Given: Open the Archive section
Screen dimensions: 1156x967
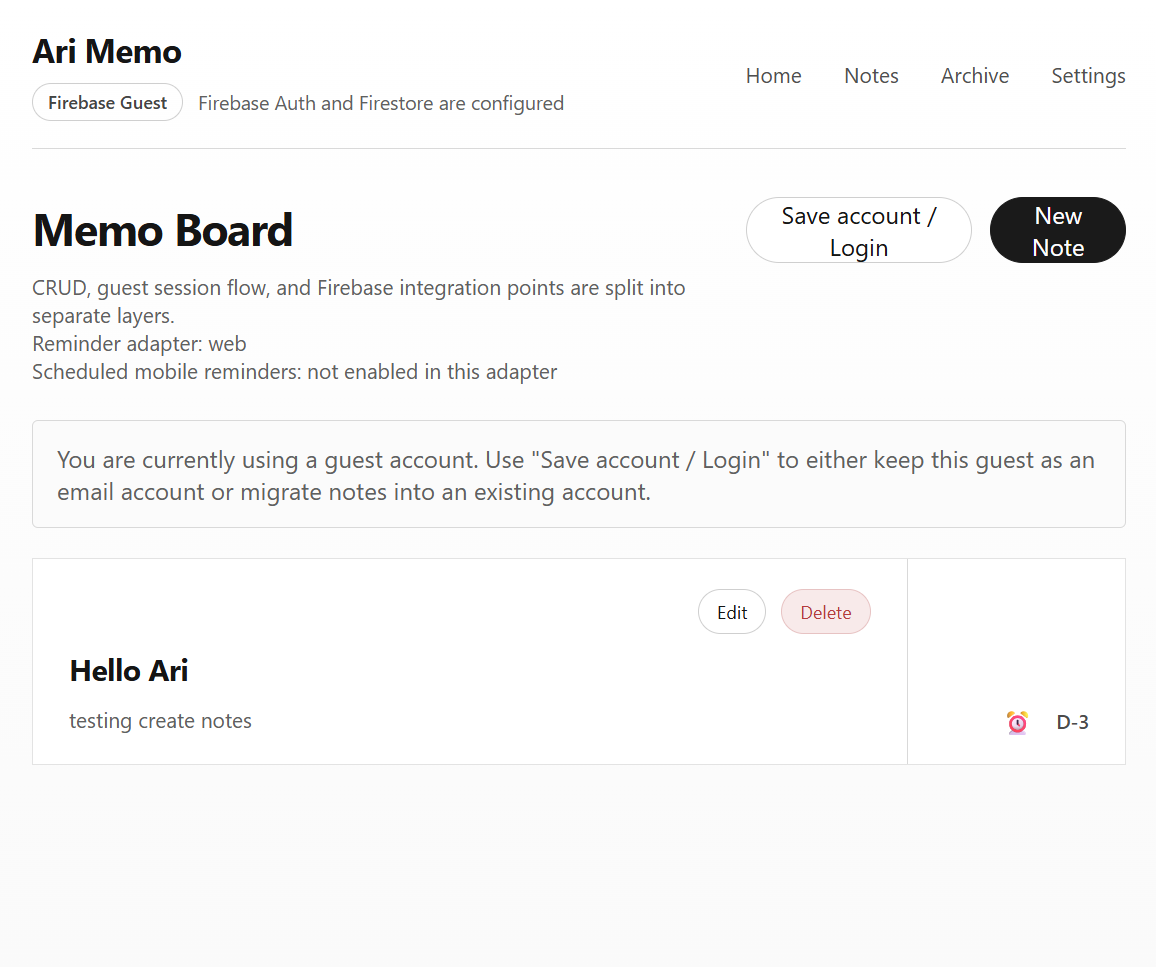Looking at the screenshot, I should tap(974, 76).
